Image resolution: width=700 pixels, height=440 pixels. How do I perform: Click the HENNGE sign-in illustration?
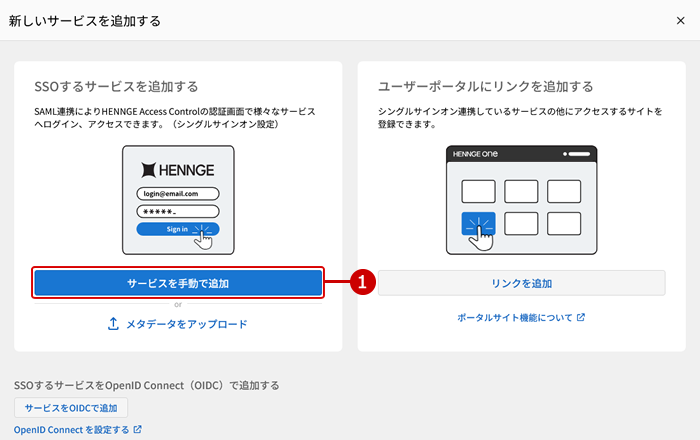pyautogui.click(x=178, y=200)
